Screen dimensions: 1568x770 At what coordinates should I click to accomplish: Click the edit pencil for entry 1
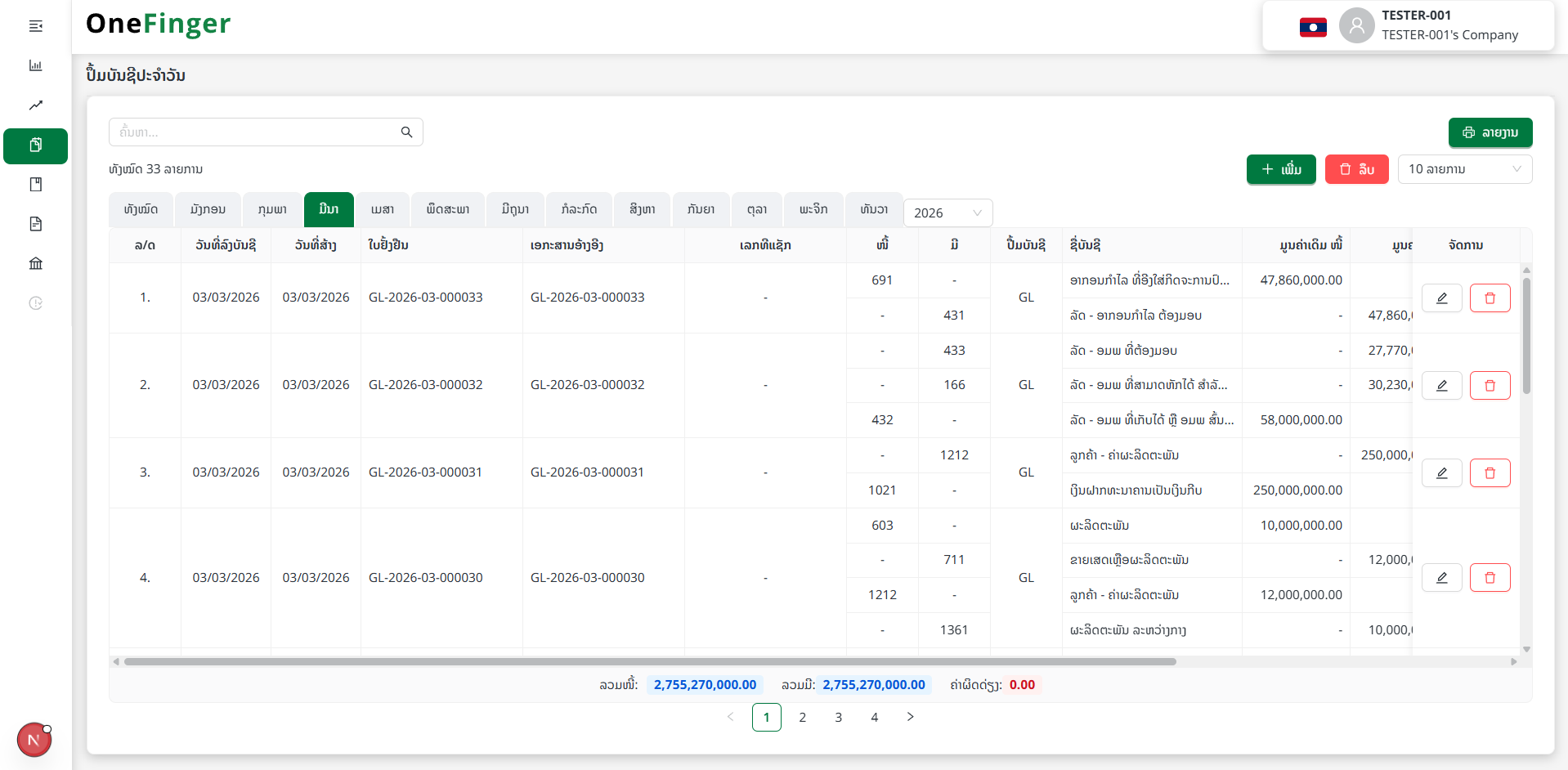point(1441,298)
